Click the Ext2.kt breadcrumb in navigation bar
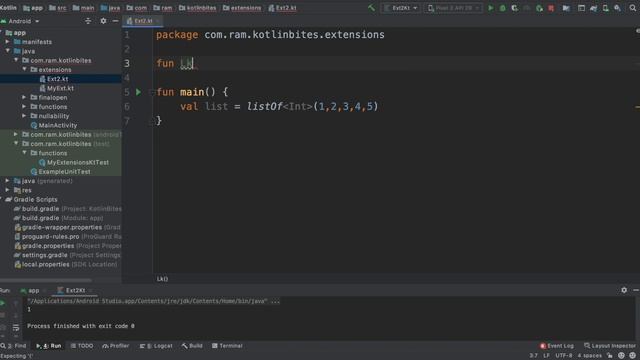 282,8
